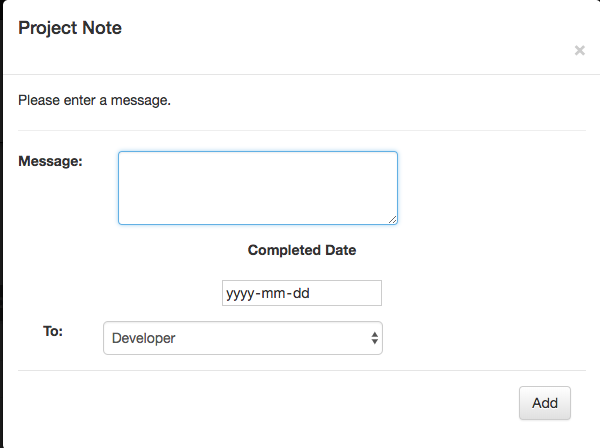Click the Completed Date label
The height and width of the screenshot is (448, 600).
[302, 250]
